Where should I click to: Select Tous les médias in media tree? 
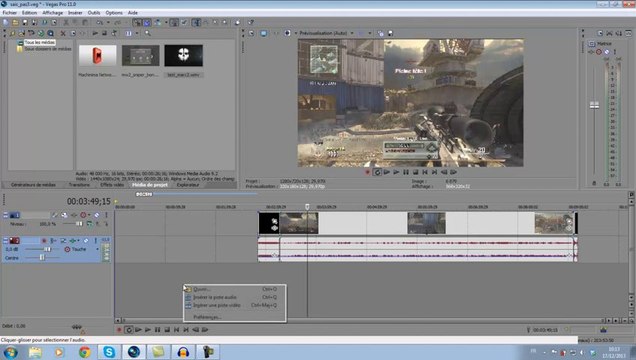point(39,42)
